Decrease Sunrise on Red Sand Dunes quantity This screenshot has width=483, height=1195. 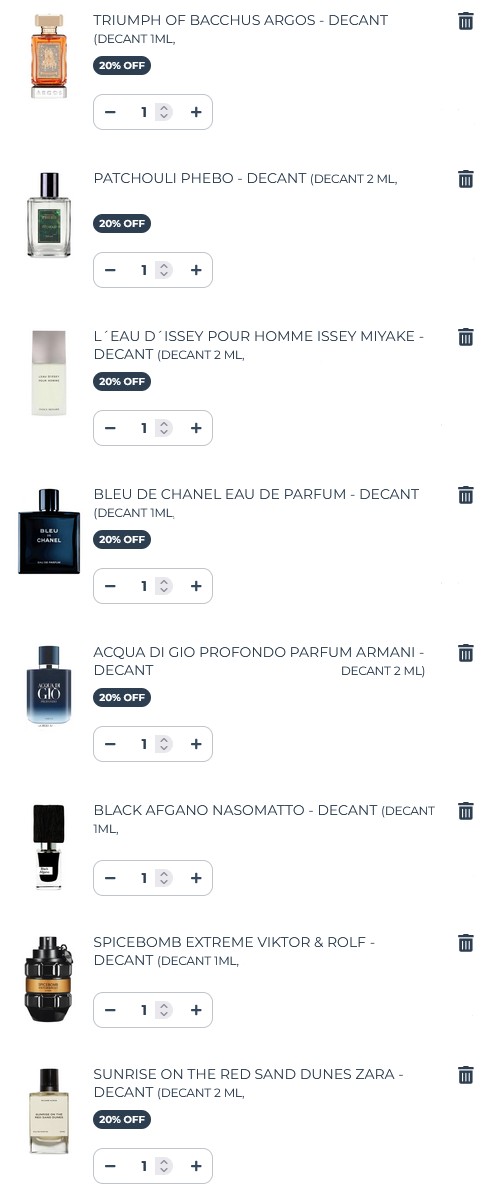click(110, 1166)
